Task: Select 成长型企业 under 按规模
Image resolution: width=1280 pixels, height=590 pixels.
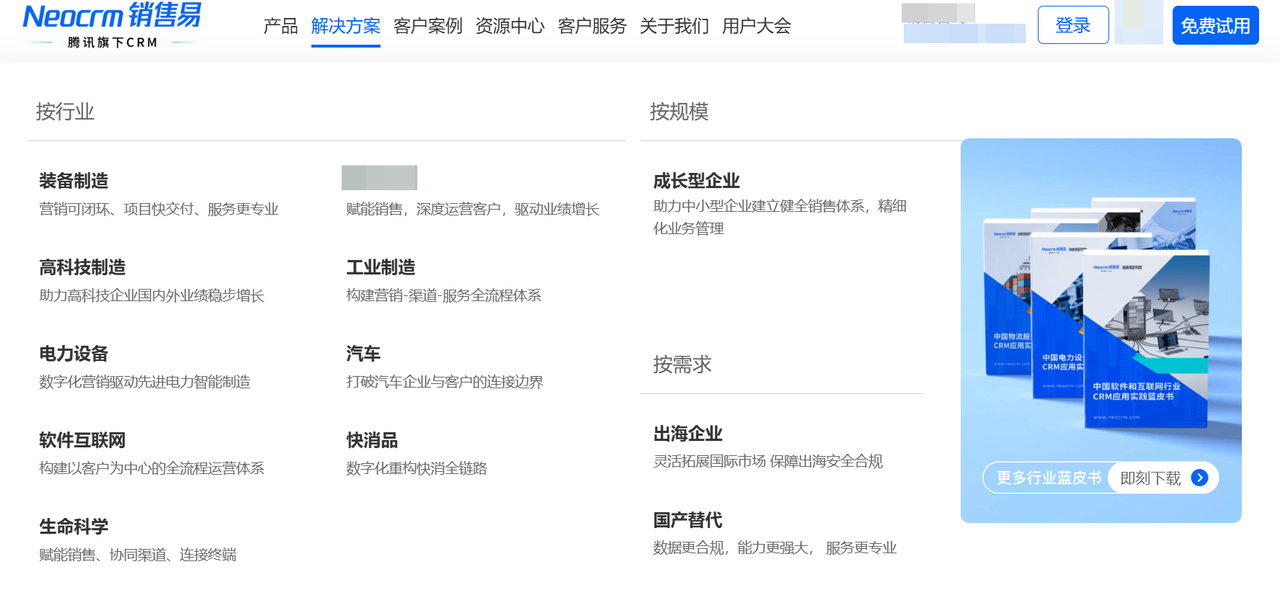Action: point(697,181)
